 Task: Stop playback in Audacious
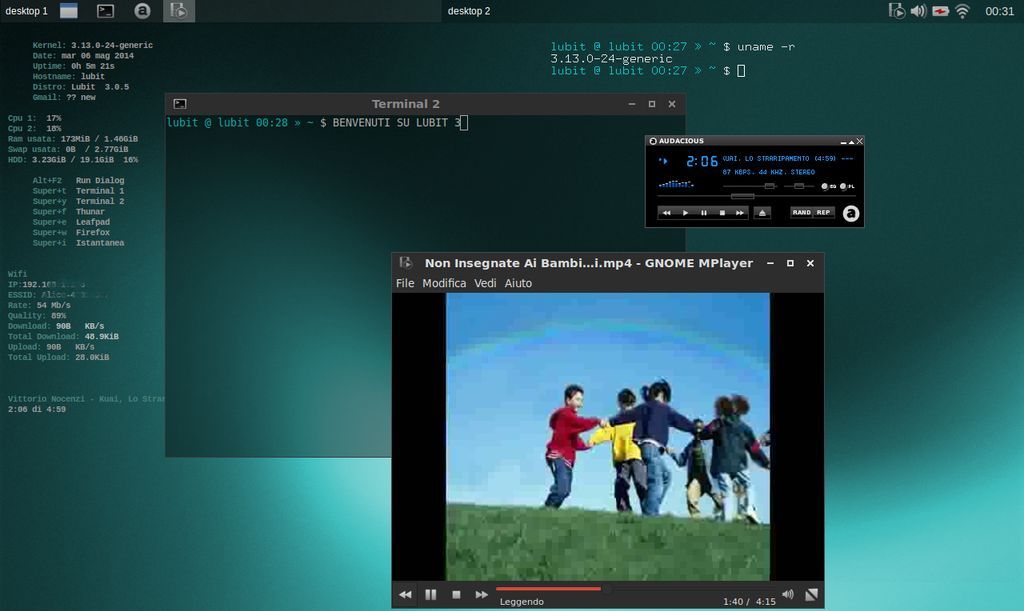pos(722,213)
